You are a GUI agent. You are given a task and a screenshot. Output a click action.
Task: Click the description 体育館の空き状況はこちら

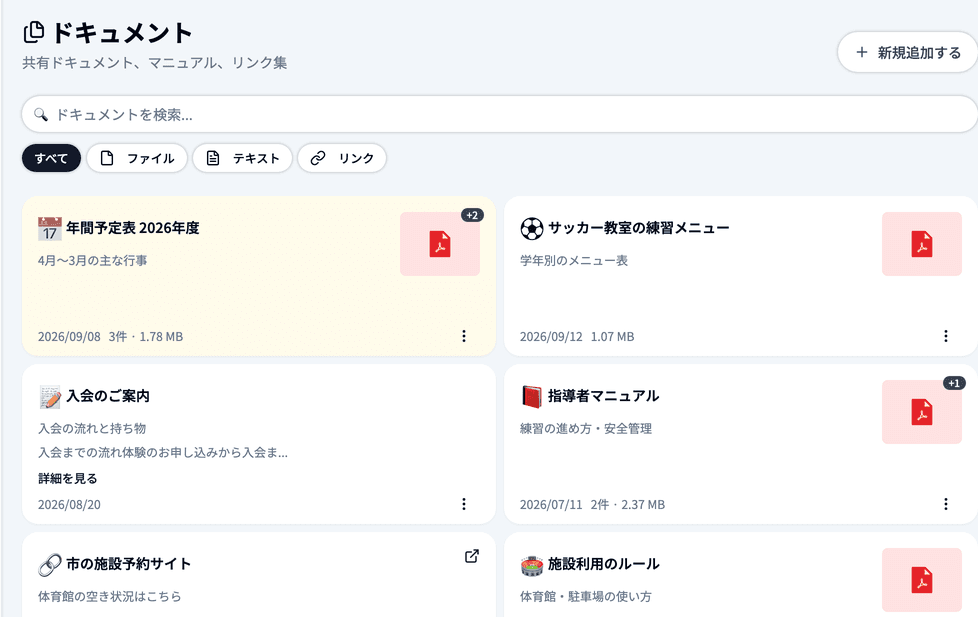pyautogui.click(x=110, y=596)
